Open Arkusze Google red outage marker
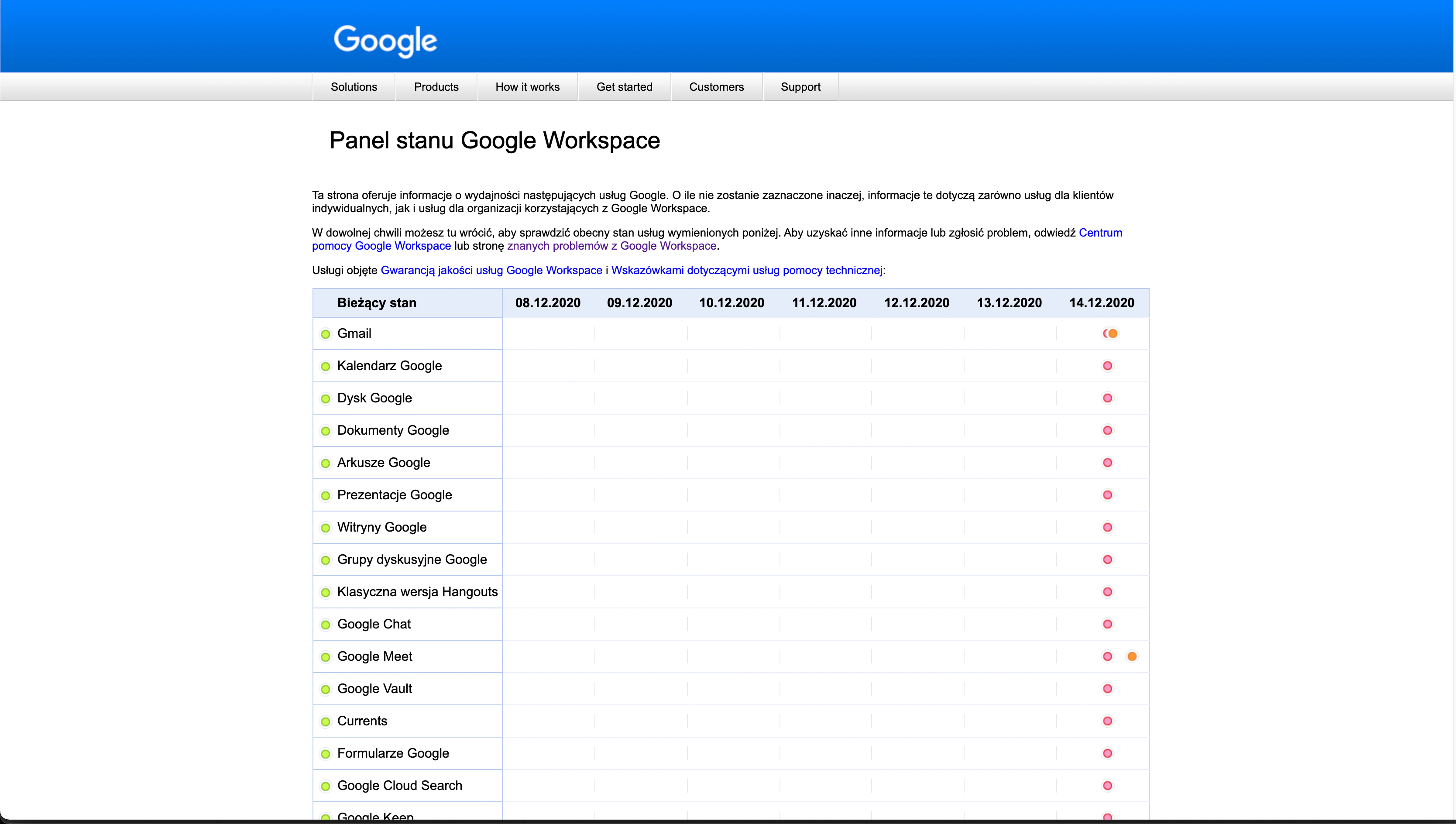The image size is (1456, 824). (1107, 462)
